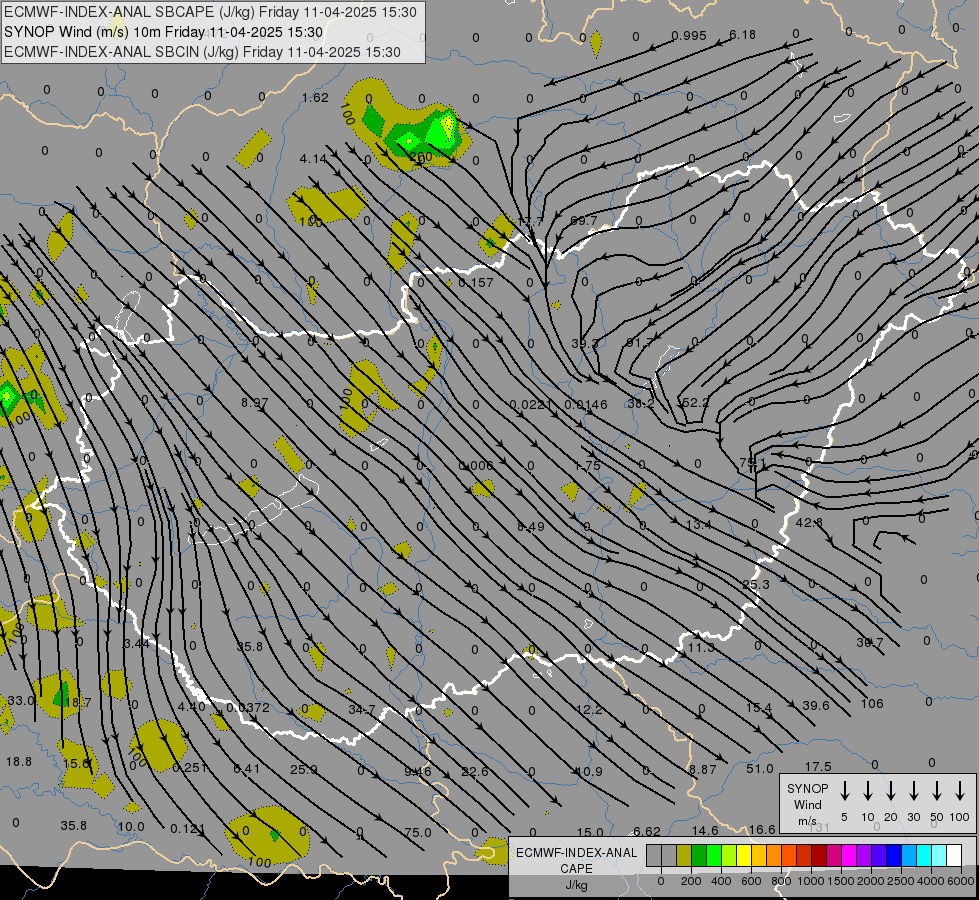
Task: Click the map value 0.0372
Action: pyautogui.click(x=248, y=707)
